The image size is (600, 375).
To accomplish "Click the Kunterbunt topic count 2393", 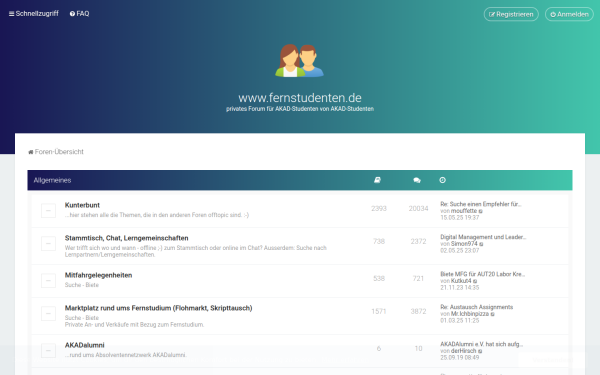I will [379, 209].
